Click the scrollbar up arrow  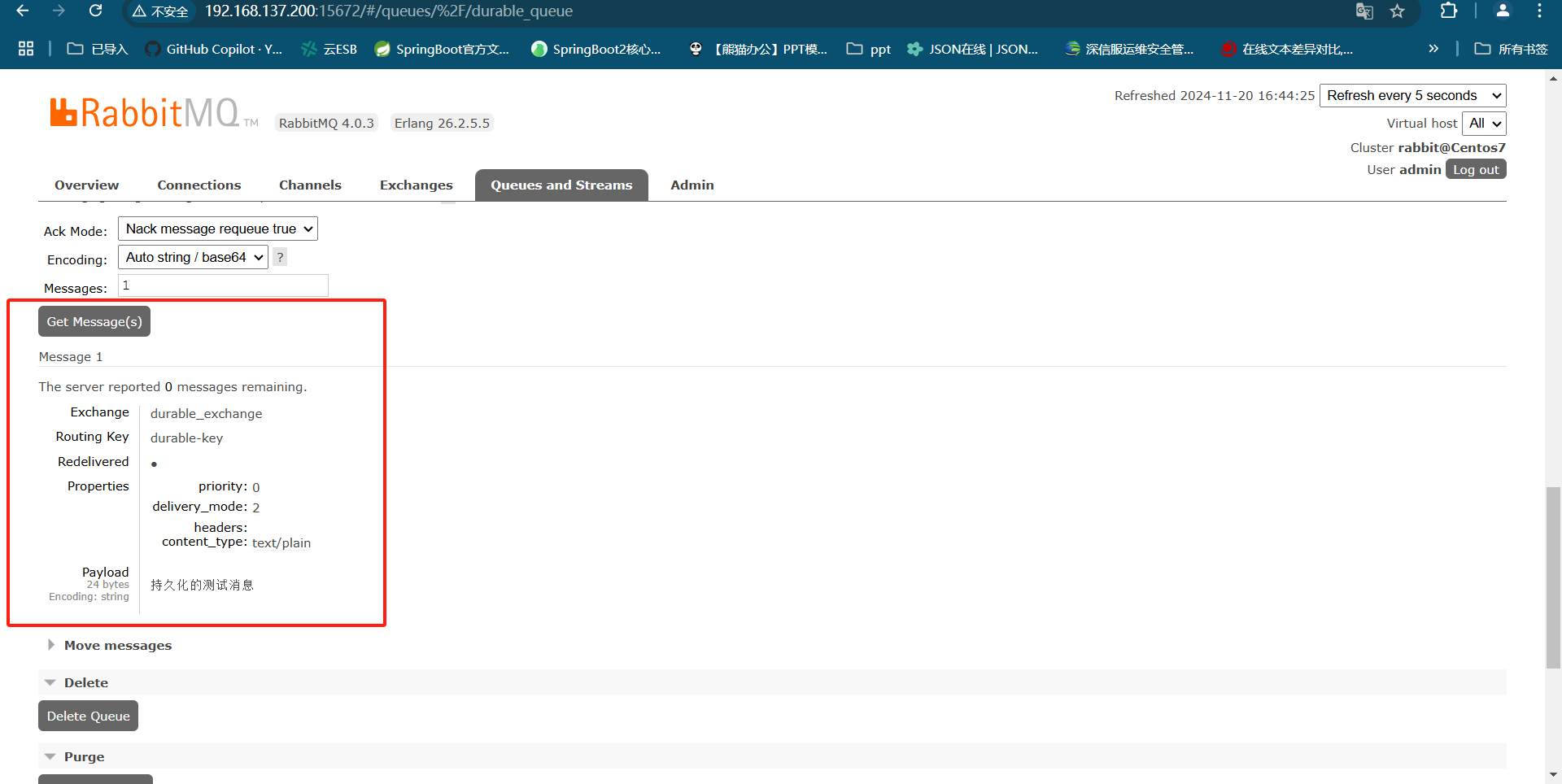pos(1553,78)
